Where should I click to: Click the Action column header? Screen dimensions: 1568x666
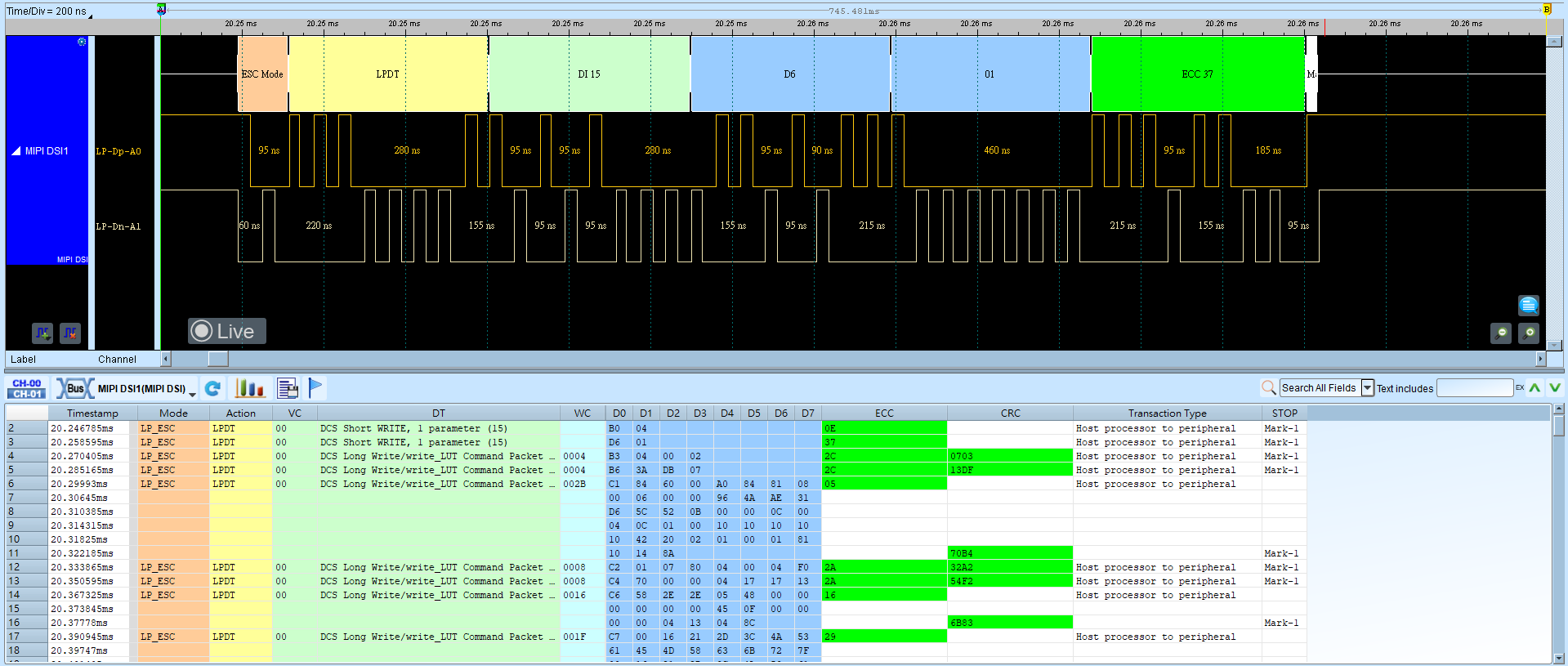coord(241,413)
